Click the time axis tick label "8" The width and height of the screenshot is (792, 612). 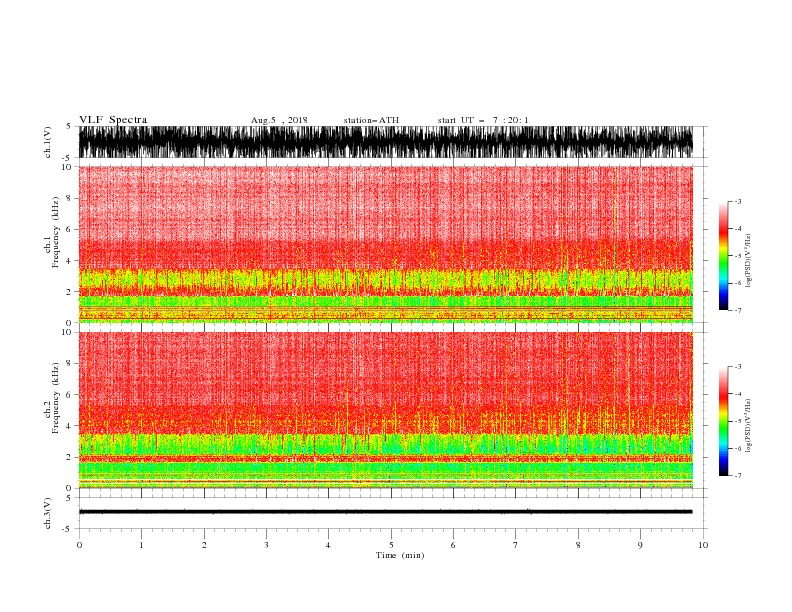578,545
